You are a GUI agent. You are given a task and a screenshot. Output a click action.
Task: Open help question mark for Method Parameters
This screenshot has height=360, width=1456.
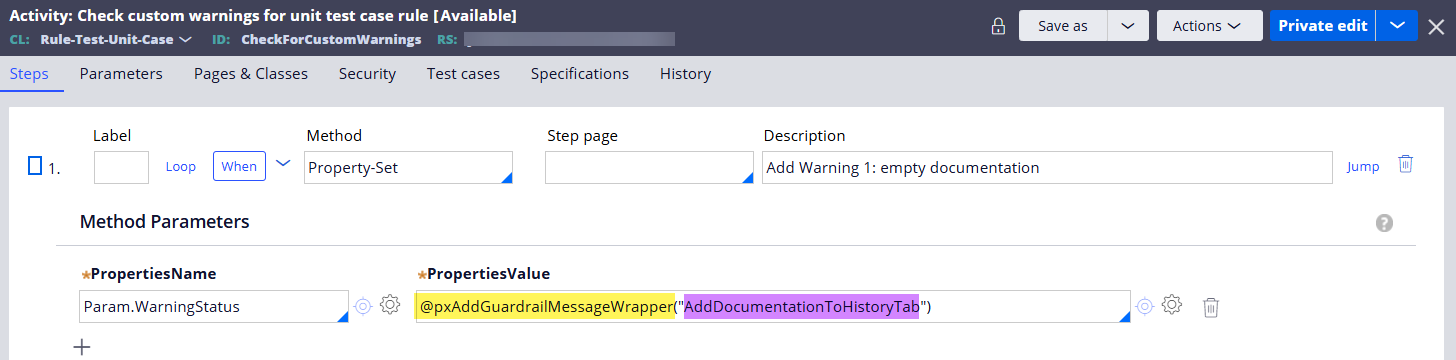coord(1384,223)
